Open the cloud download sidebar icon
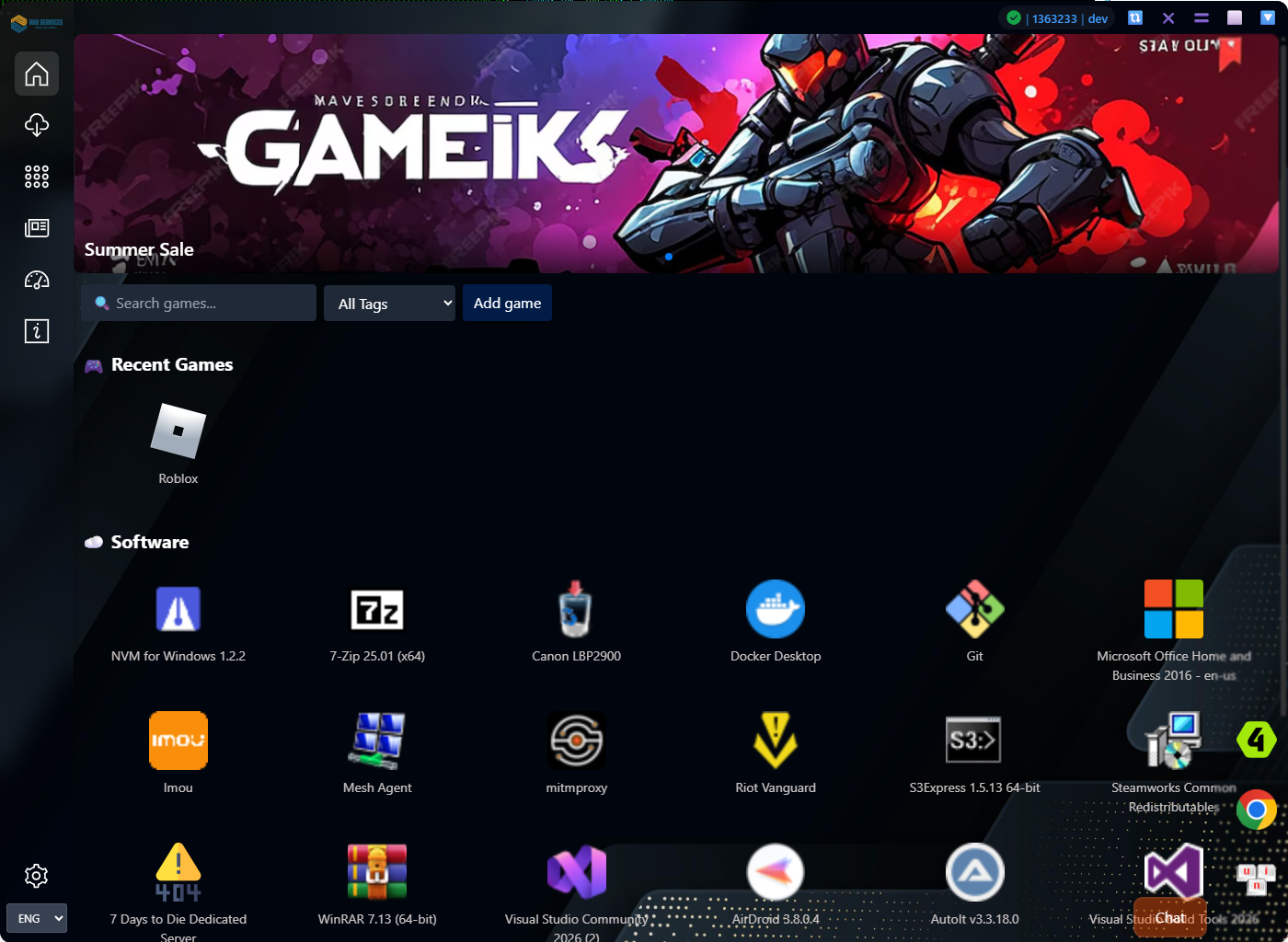The image size is (1288, 942). tap(37, 125)
